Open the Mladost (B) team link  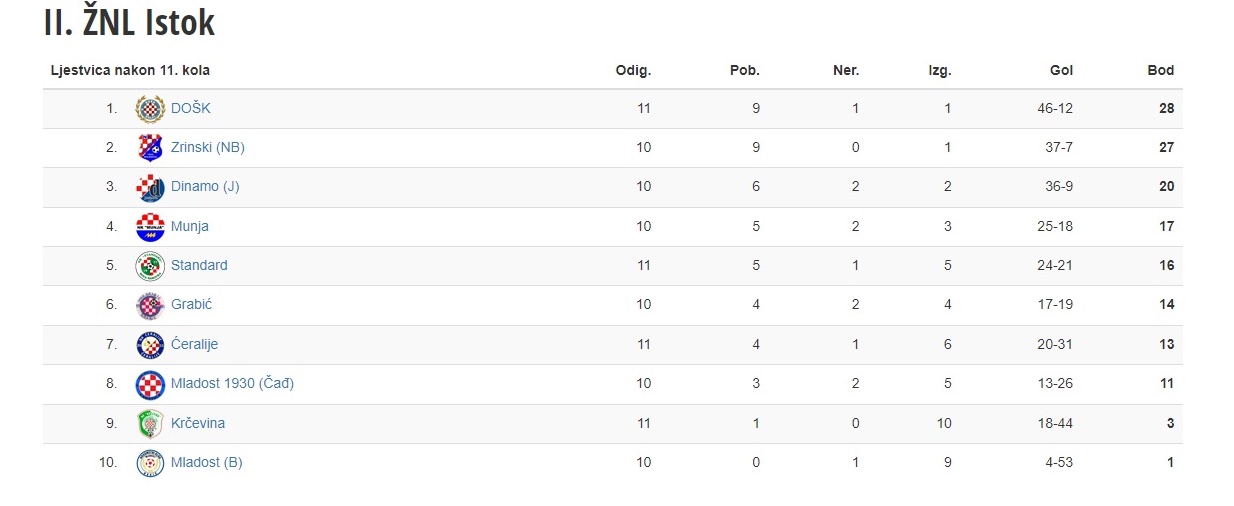tap(207, 462)
